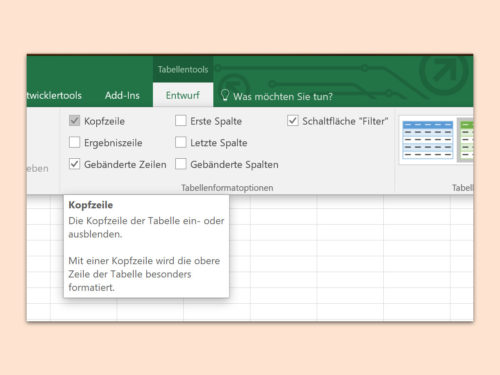Image resolution: width=500 pixels, height=375 pixels.
Task: Click the lightbulb icon beside search
Action: pos(225,95)
